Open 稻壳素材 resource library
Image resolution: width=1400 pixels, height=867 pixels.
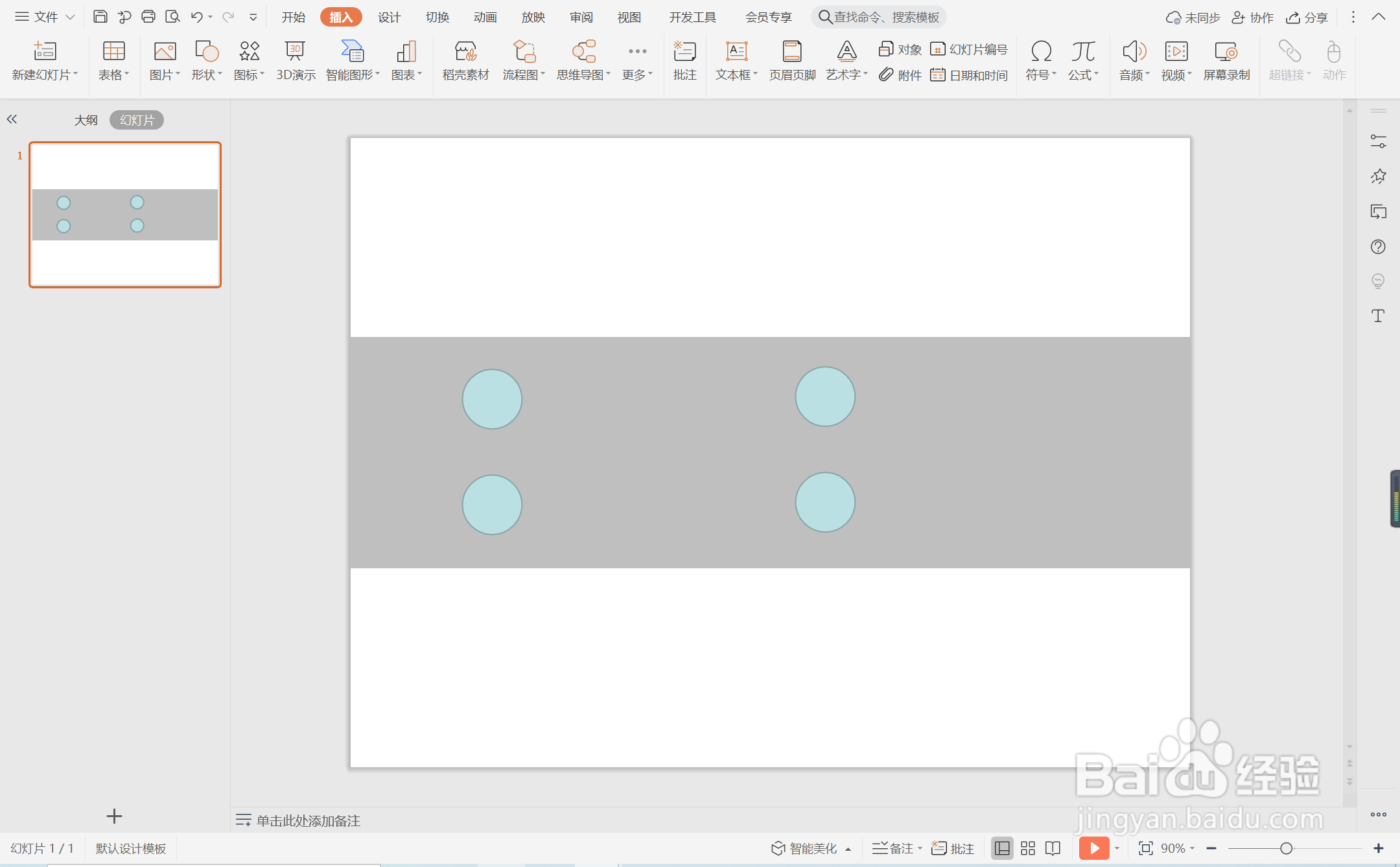click(465, 61)
